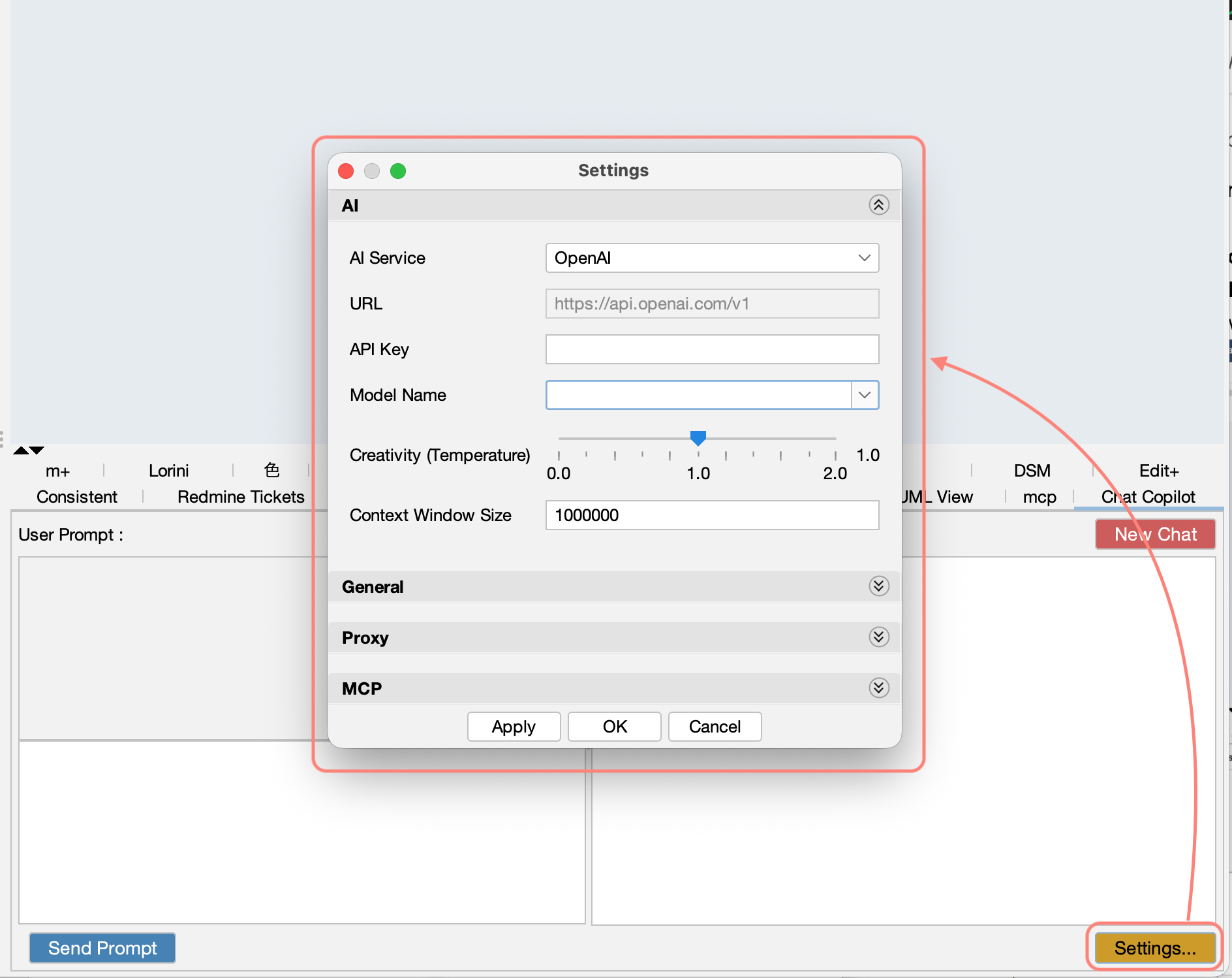Cancel the Settings dialog
Screen dimensions: 1232x978
coord(715,726)
